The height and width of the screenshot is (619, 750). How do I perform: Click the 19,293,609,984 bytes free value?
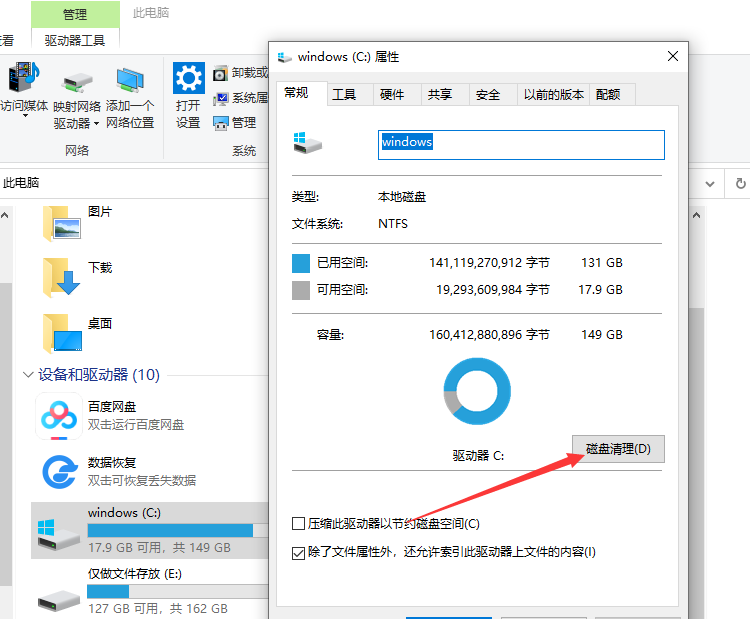pos(493,290)
